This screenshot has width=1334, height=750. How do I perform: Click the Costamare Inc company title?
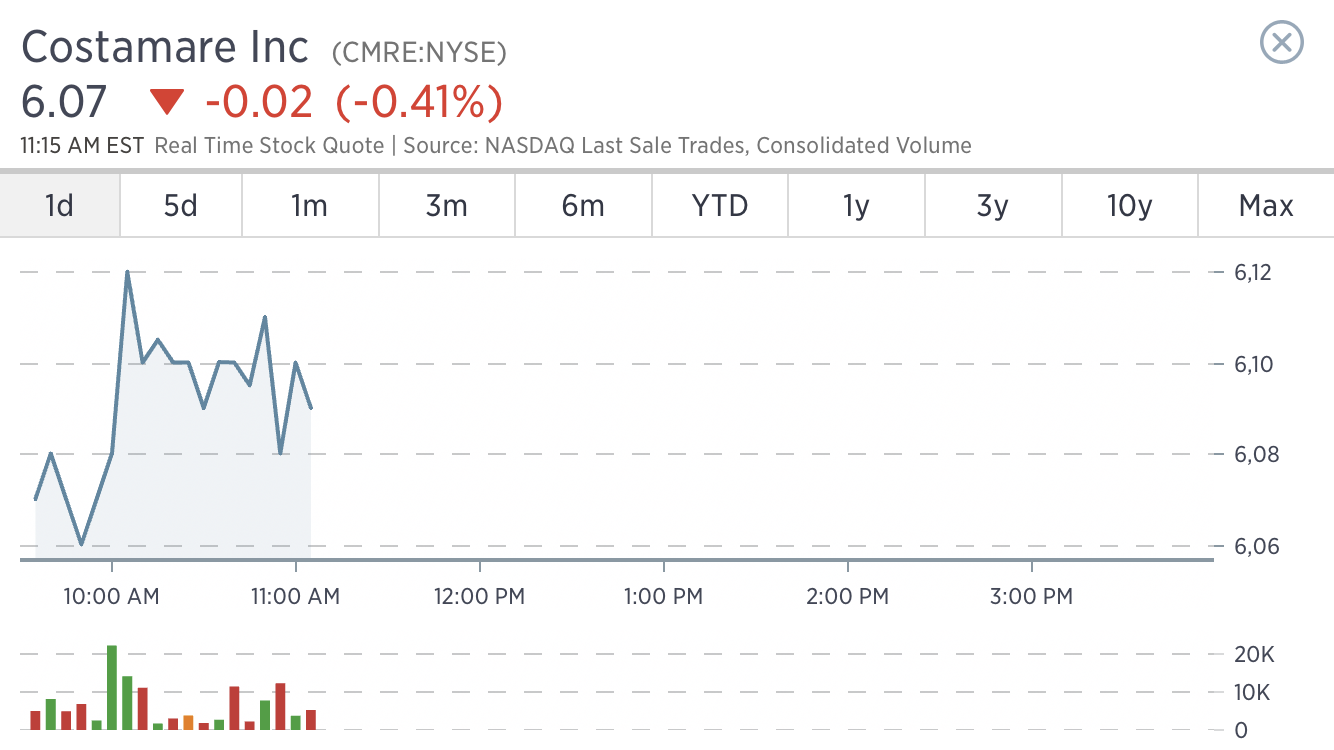pos(165,47)
